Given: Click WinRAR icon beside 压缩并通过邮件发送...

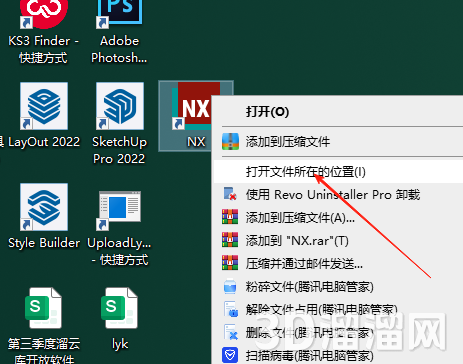Looking at the screenshot, I should 230,263.
